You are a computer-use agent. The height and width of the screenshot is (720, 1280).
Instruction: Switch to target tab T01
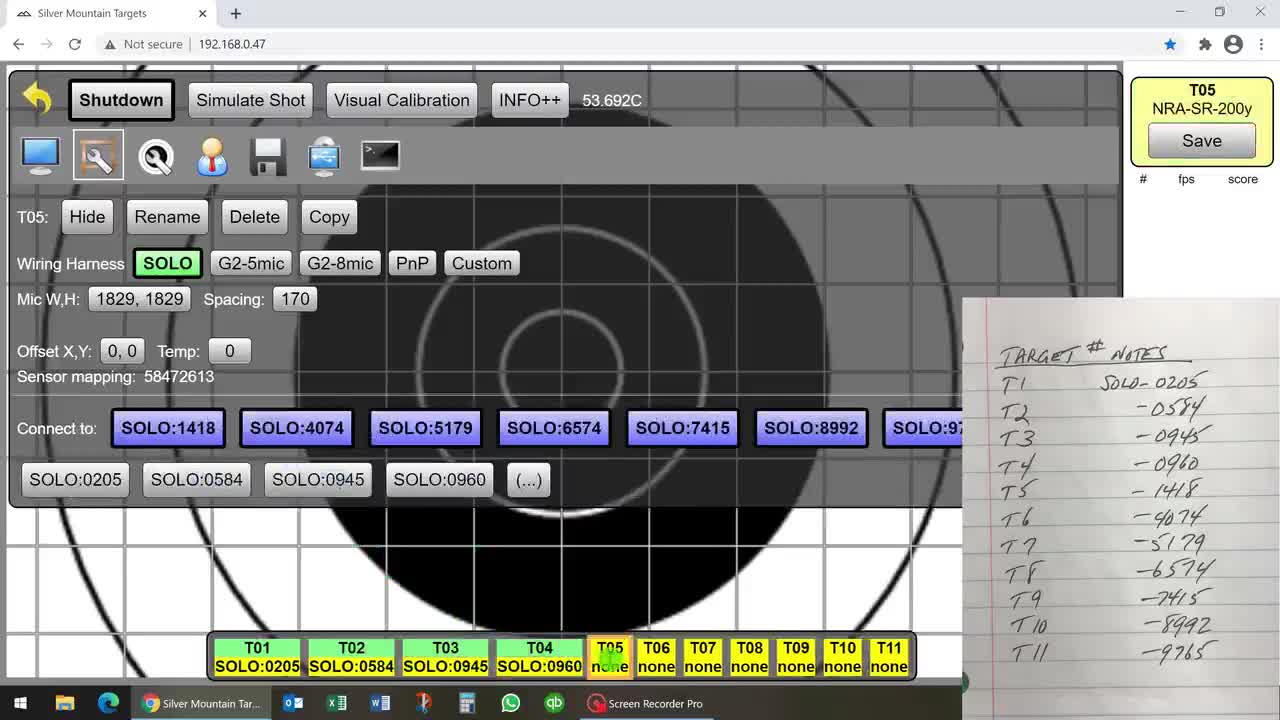pyautogui.click(x=257, y=657)
